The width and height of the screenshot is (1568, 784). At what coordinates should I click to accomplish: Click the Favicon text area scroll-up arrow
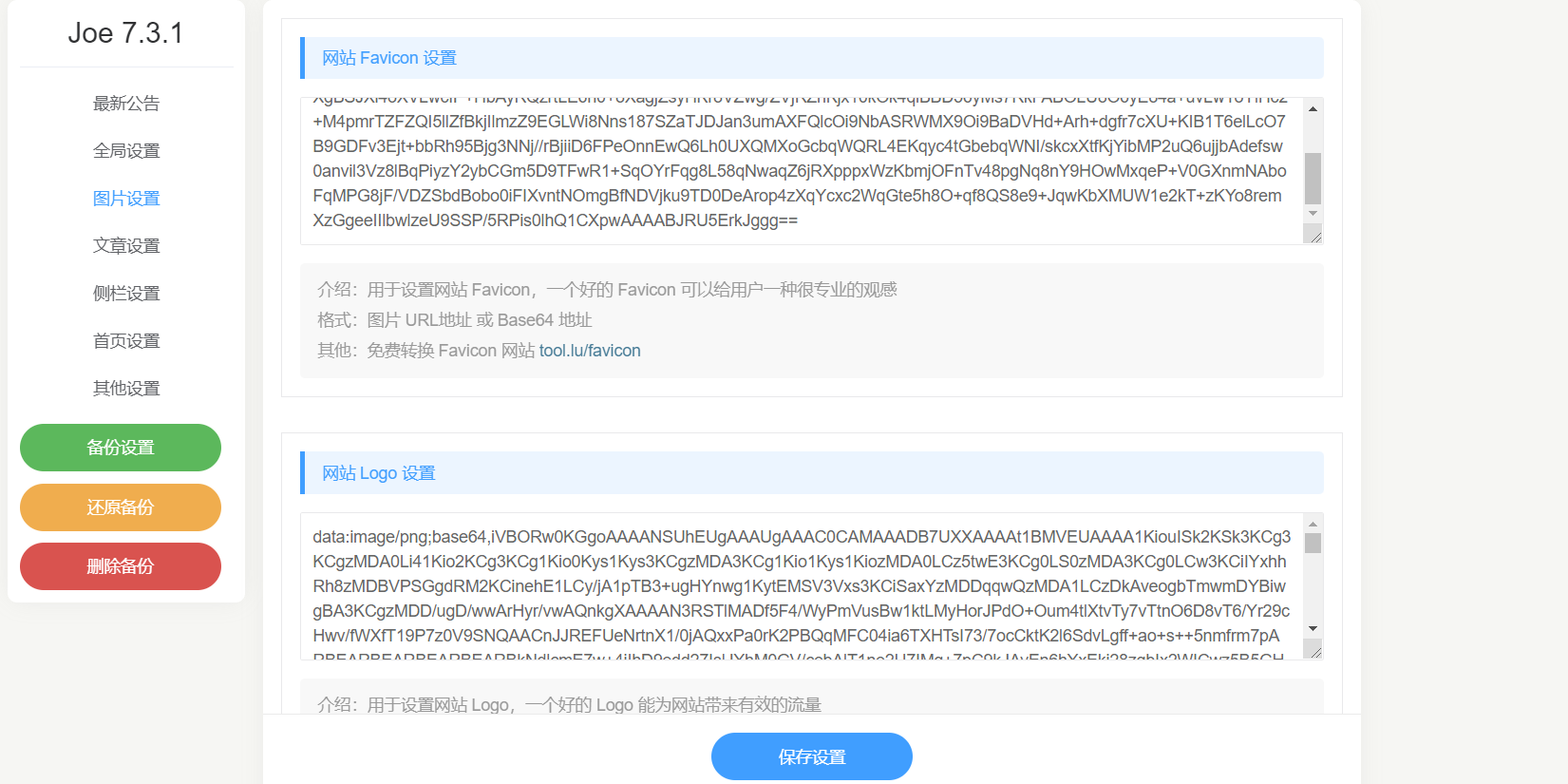pyautogui.click(x=1313, y=109)
